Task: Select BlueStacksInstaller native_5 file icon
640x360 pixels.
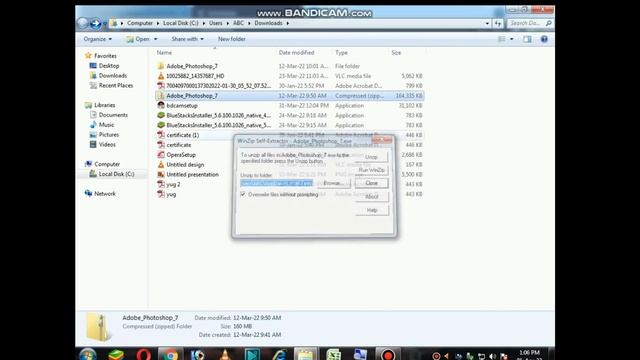Action: [161, 125]
